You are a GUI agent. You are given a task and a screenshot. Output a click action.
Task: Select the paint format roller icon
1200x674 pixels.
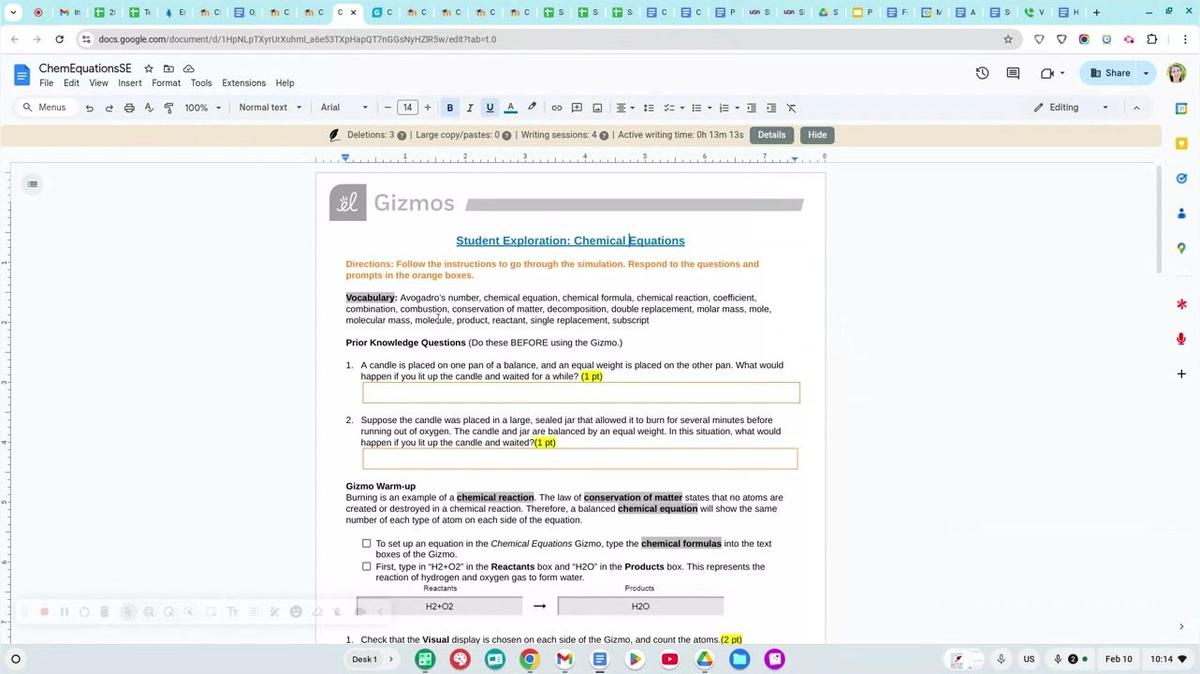point(168,108)
